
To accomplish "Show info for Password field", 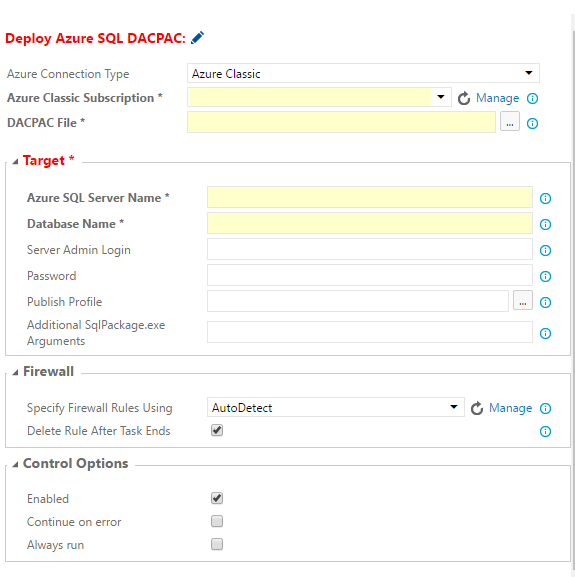I will pyautogui.click(x=545, y=276).
